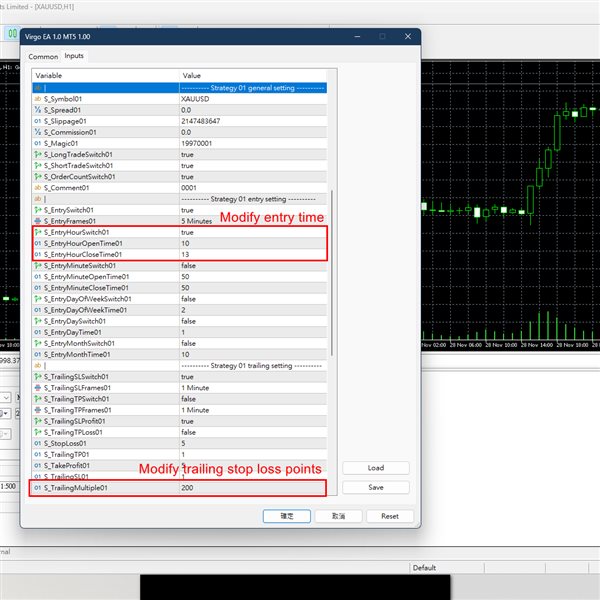
Task: Select the S_StopLoss01 integer icon
Action: (38, 443)
